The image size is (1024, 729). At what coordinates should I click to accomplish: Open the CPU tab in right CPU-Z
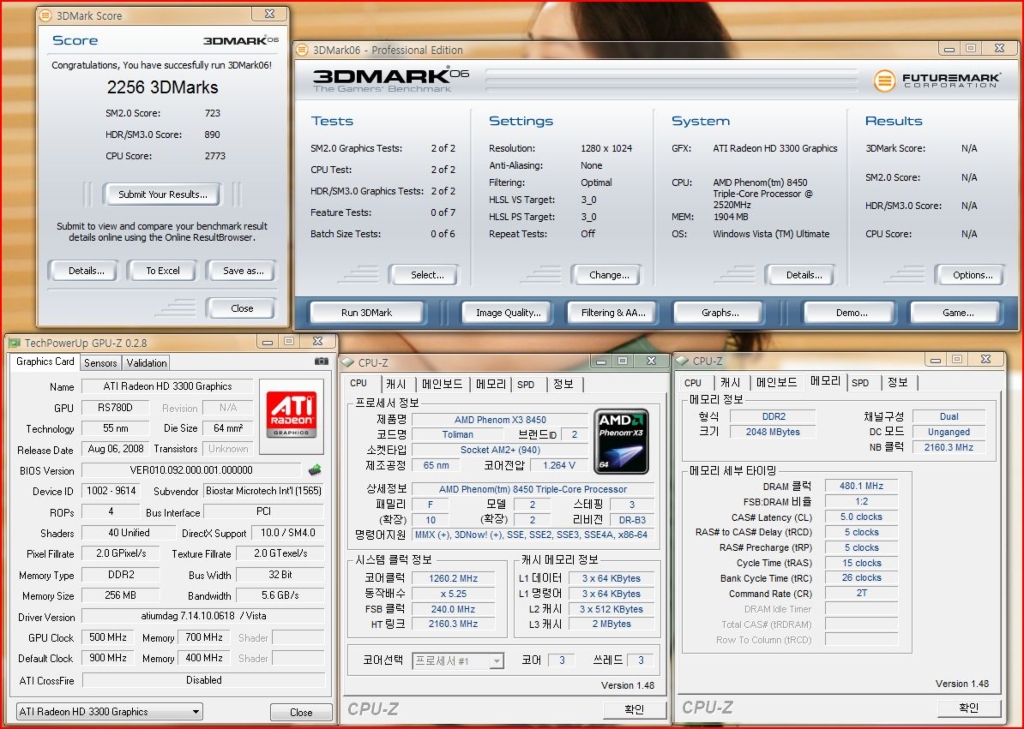pyautogui.click(x=693, y=383)
